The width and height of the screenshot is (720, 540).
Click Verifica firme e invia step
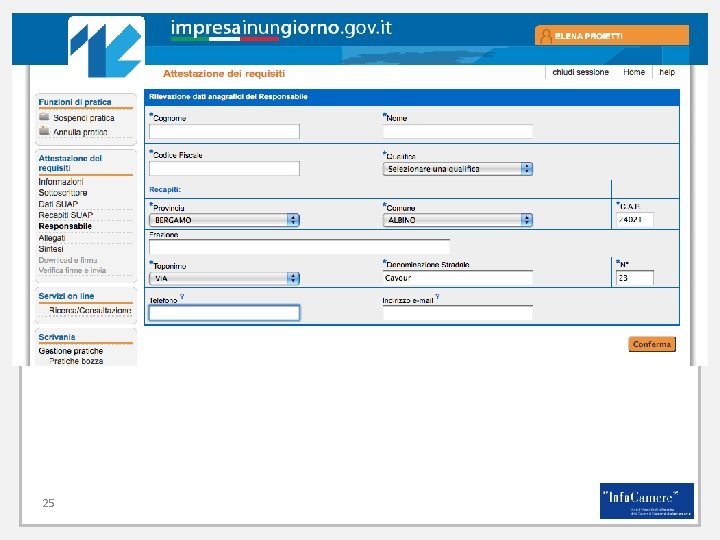tap(73, 270)
